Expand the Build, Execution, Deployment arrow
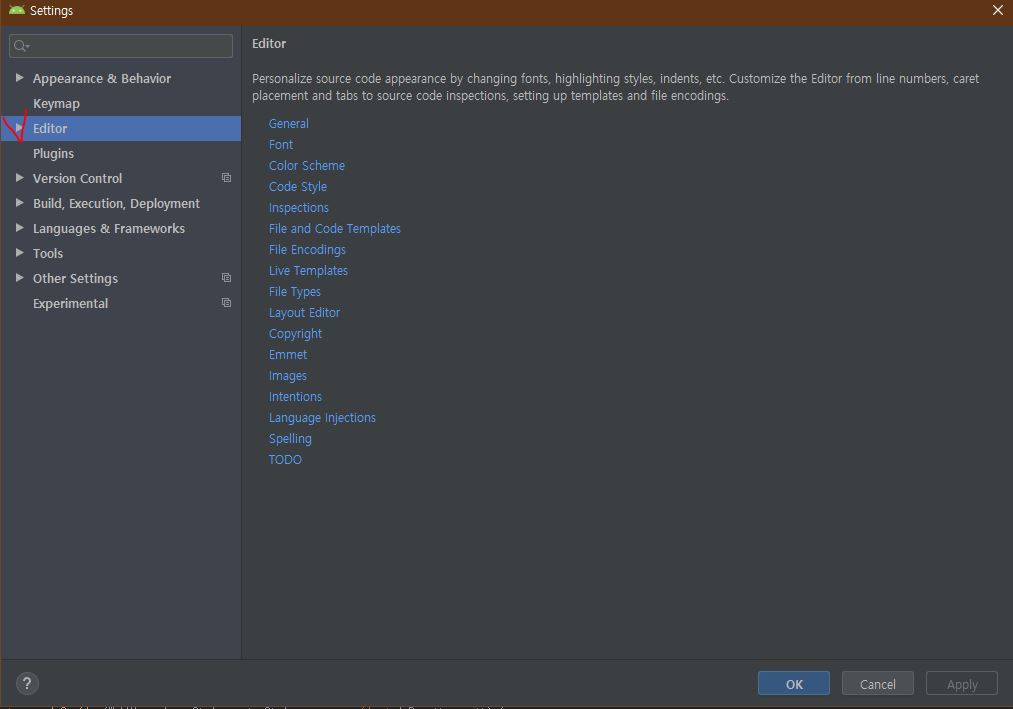The image size is (1013, 709). click(19, 203)
